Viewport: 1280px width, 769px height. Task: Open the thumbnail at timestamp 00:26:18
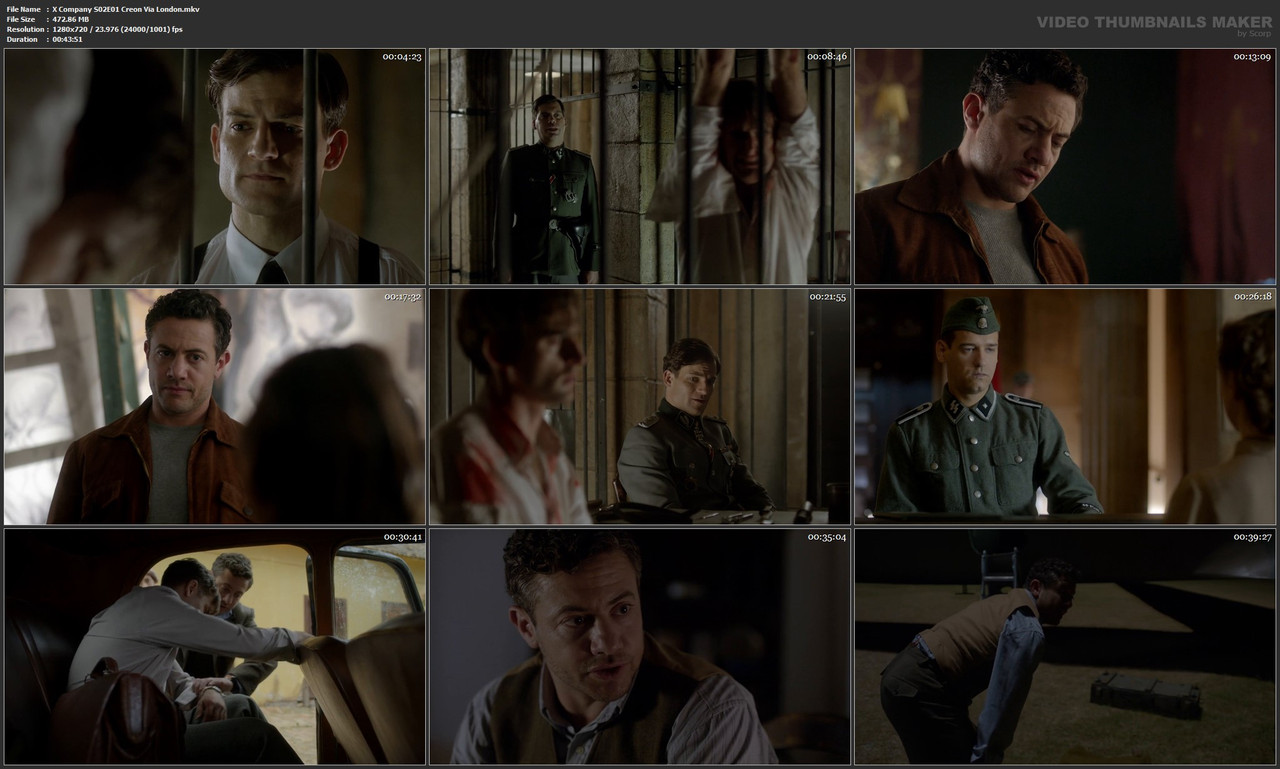(x=1065, y=405)
